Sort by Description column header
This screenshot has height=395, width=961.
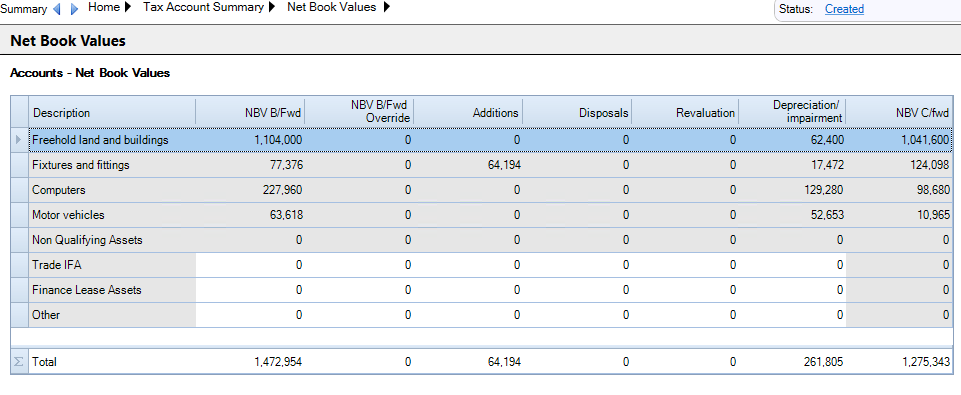tap(112, 113)
